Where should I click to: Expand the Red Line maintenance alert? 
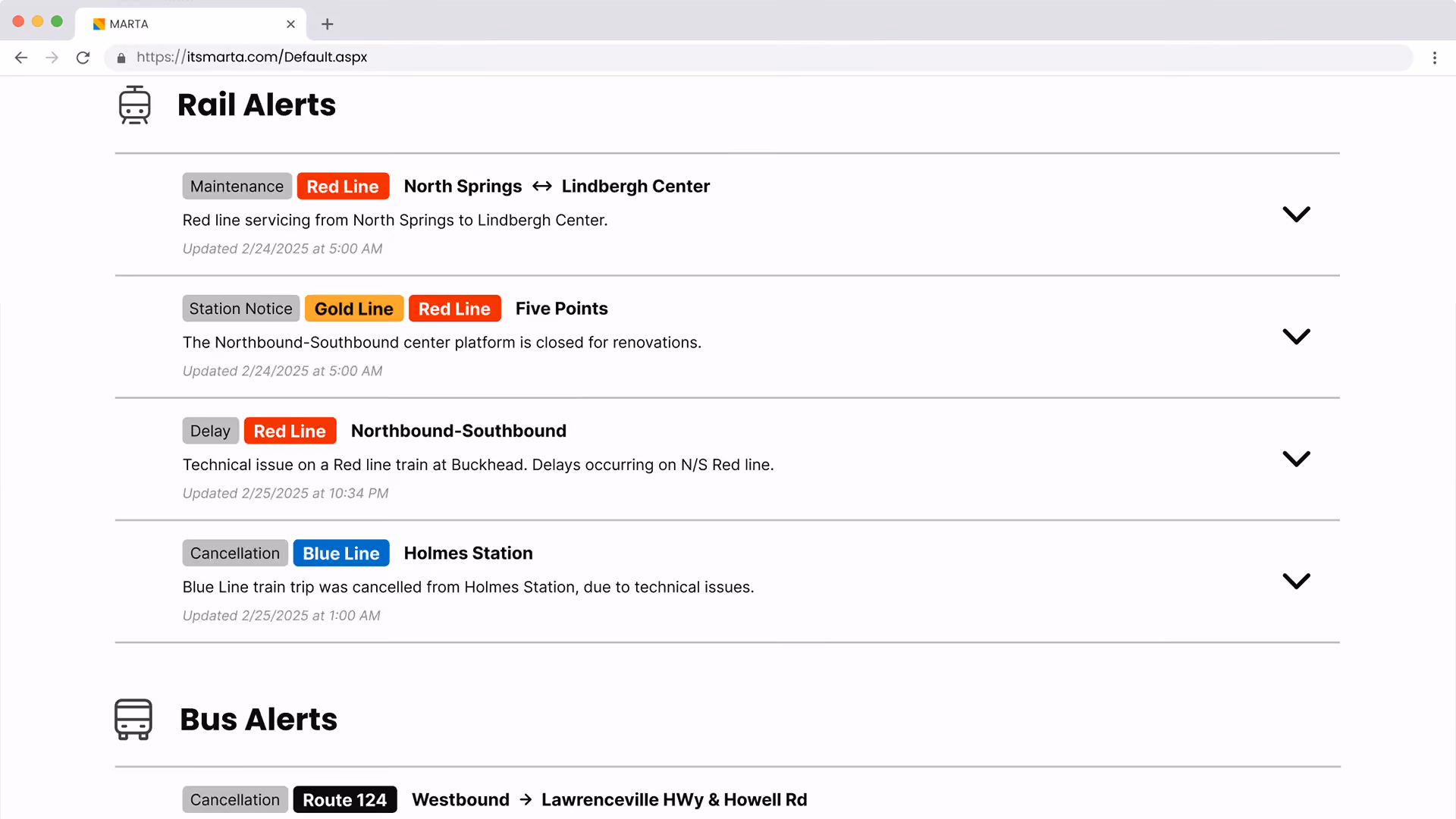(1297, 215)
